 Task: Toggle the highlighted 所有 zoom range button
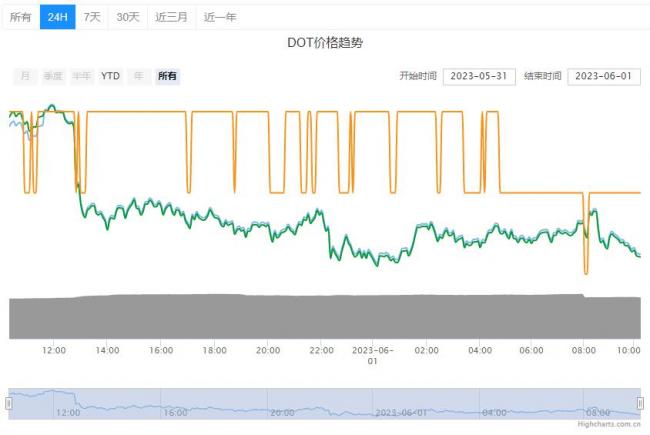coord(167,76)
